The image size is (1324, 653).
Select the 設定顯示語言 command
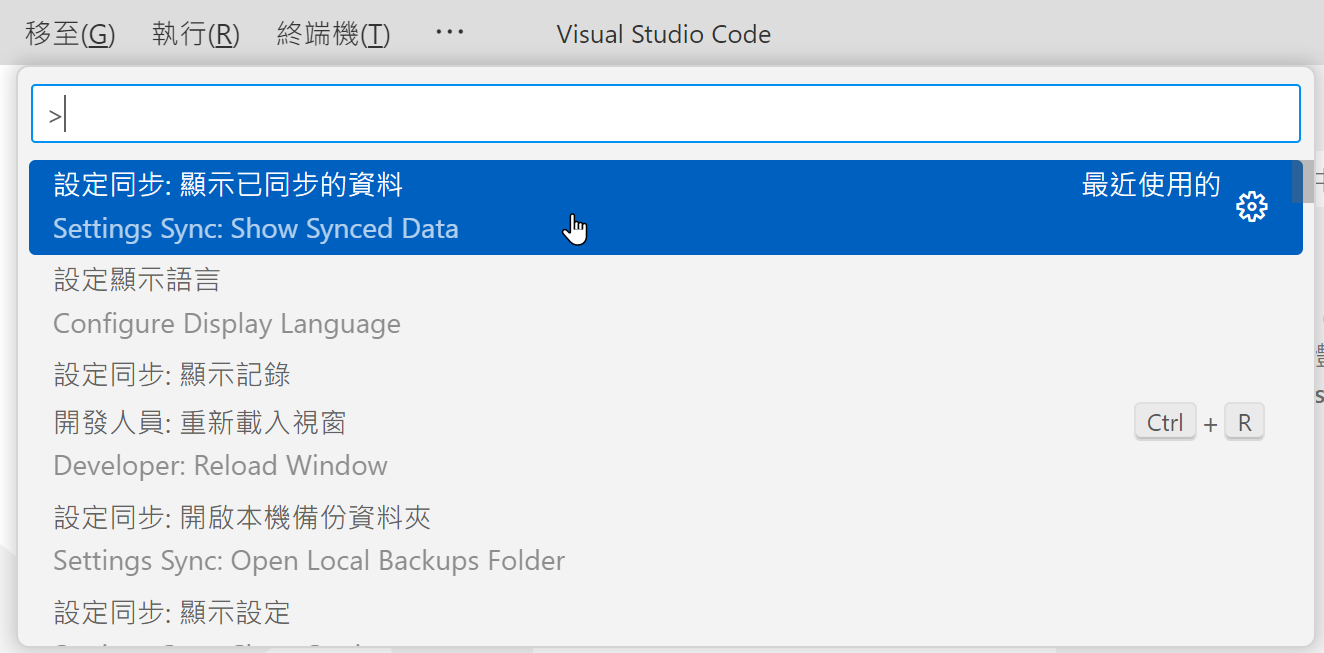(666, 302)
